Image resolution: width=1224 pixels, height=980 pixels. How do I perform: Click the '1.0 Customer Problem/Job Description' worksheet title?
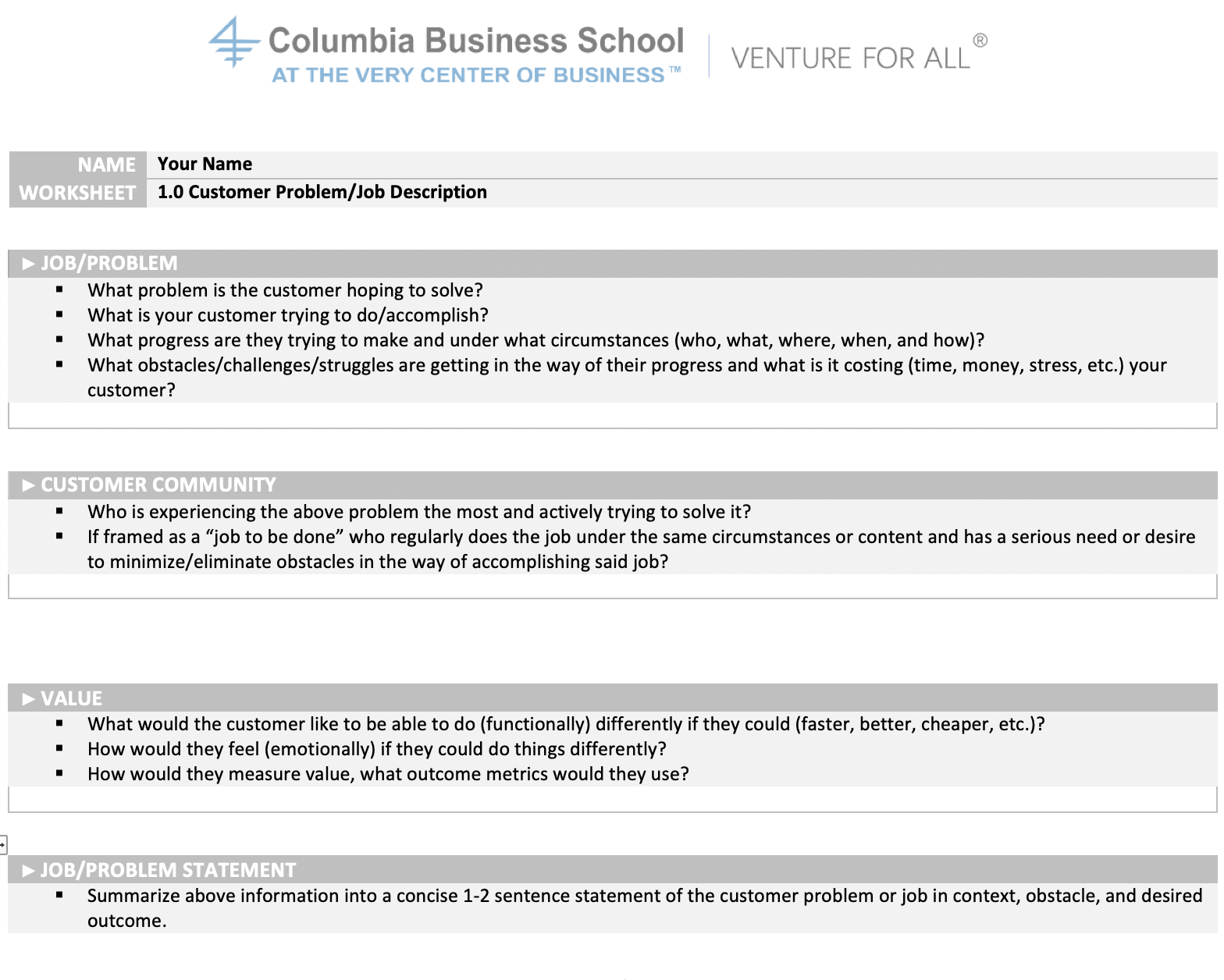tap(322, 192)
